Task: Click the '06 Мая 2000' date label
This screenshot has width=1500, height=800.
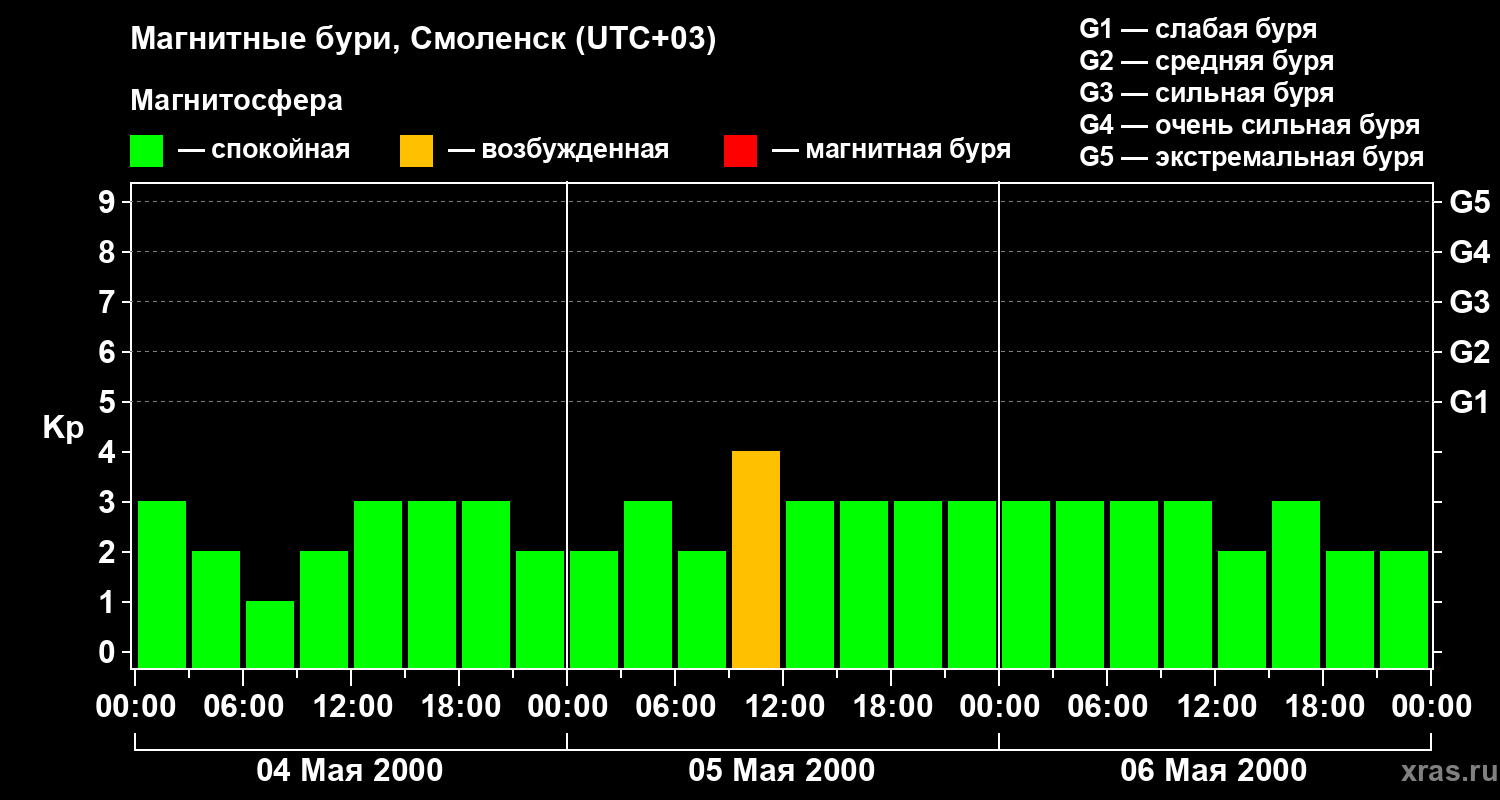Action: click(1214, 770)
